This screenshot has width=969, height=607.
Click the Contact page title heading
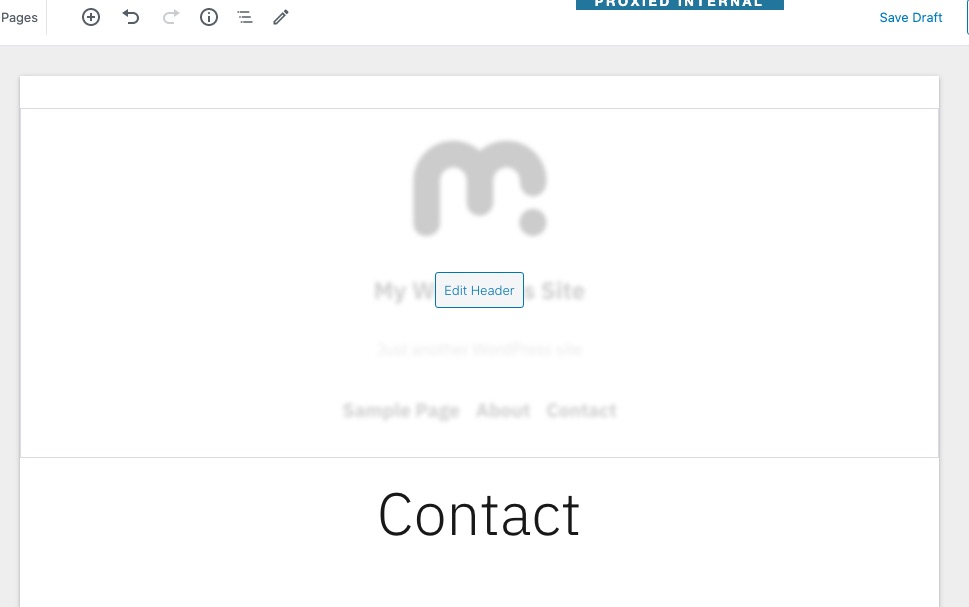479,515
